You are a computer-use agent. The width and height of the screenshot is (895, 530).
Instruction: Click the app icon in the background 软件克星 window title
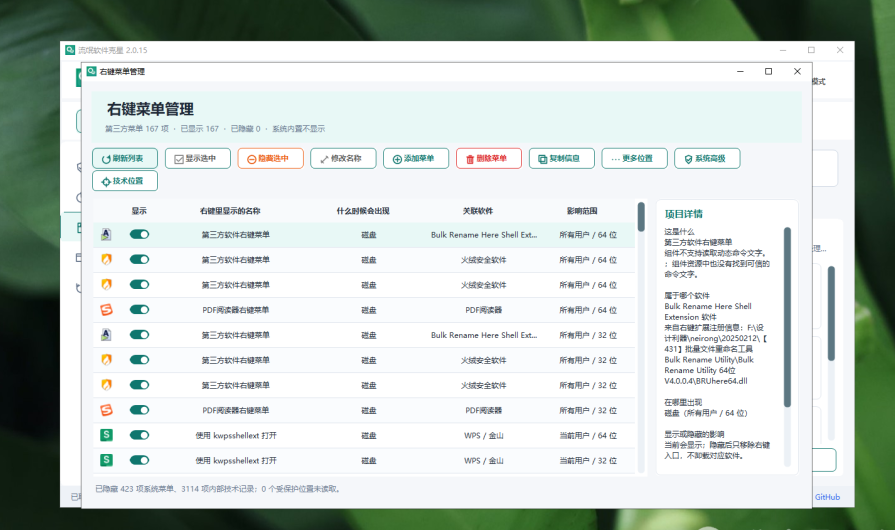pos(70,50)
